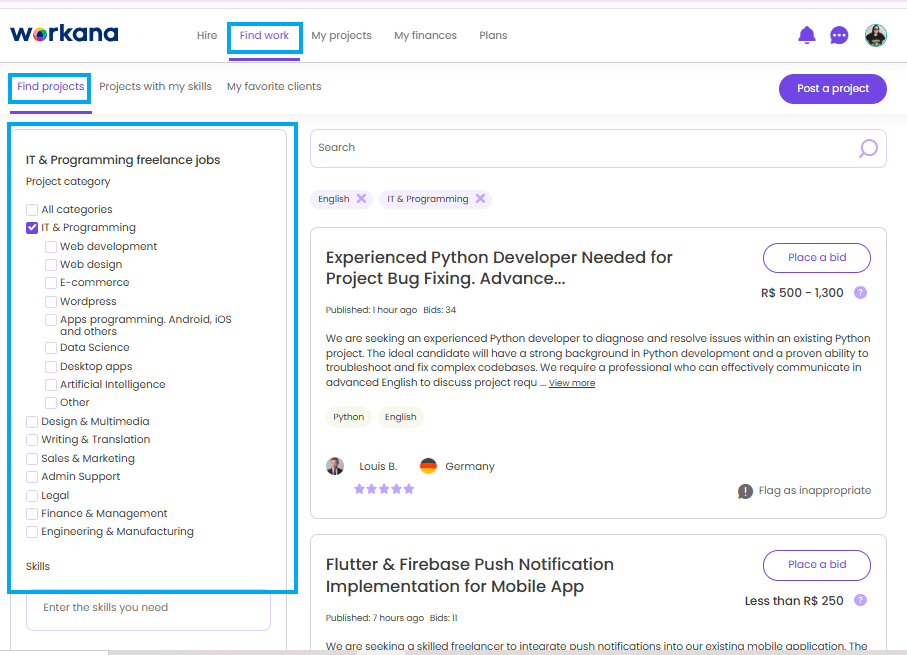Click the View more link
Viewport: 907px width, 655px height.
572,383
